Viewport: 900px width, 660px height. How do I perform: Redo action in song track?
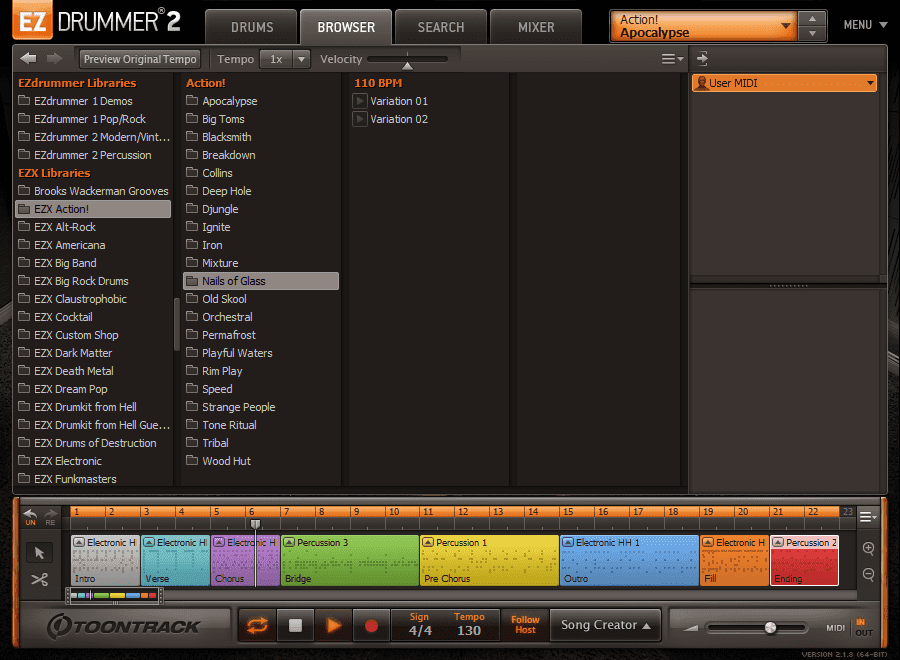point(51,517)
